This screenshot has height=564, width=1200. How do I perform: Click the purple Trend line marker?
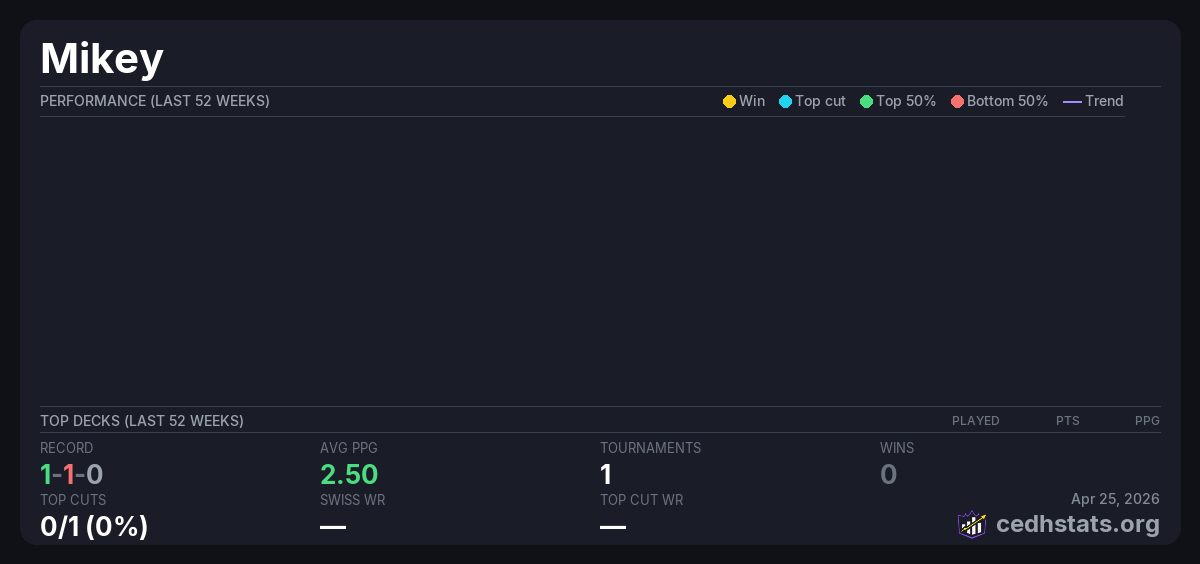pos(1072,101)
